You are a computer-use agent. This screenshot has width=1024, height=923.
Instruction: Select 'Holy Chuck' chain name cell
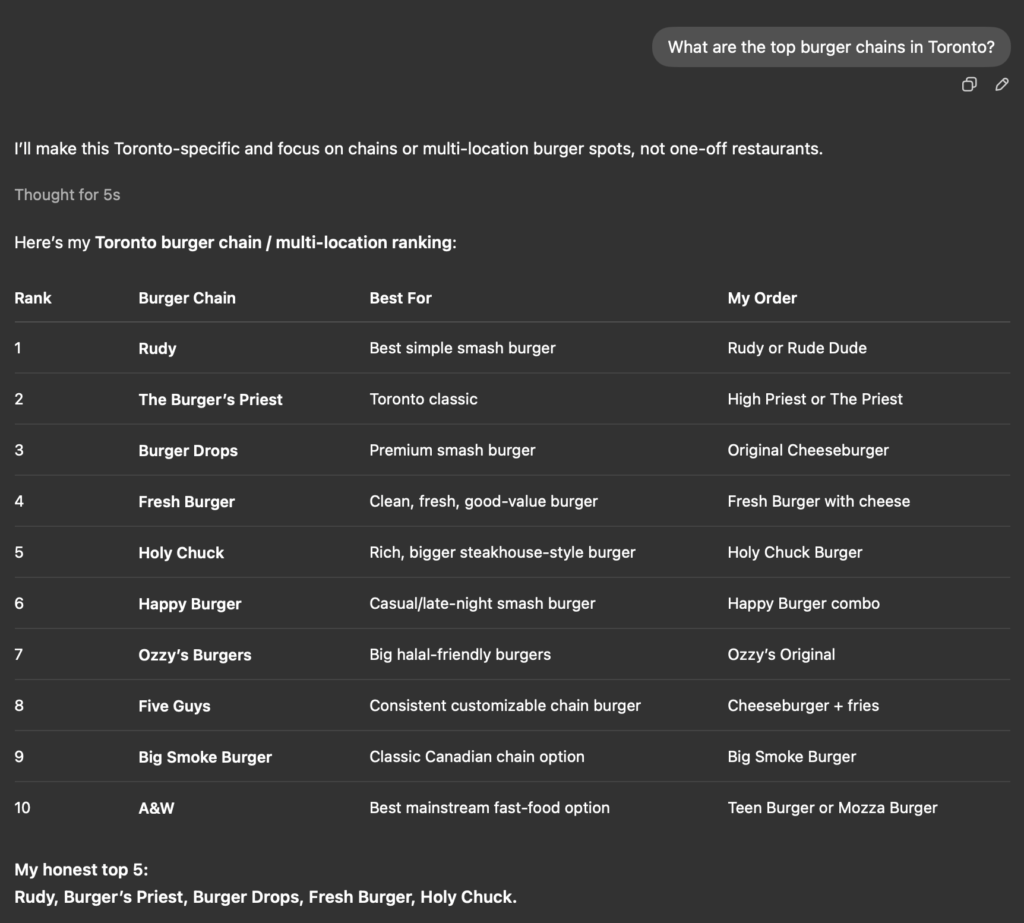(181, 553)
